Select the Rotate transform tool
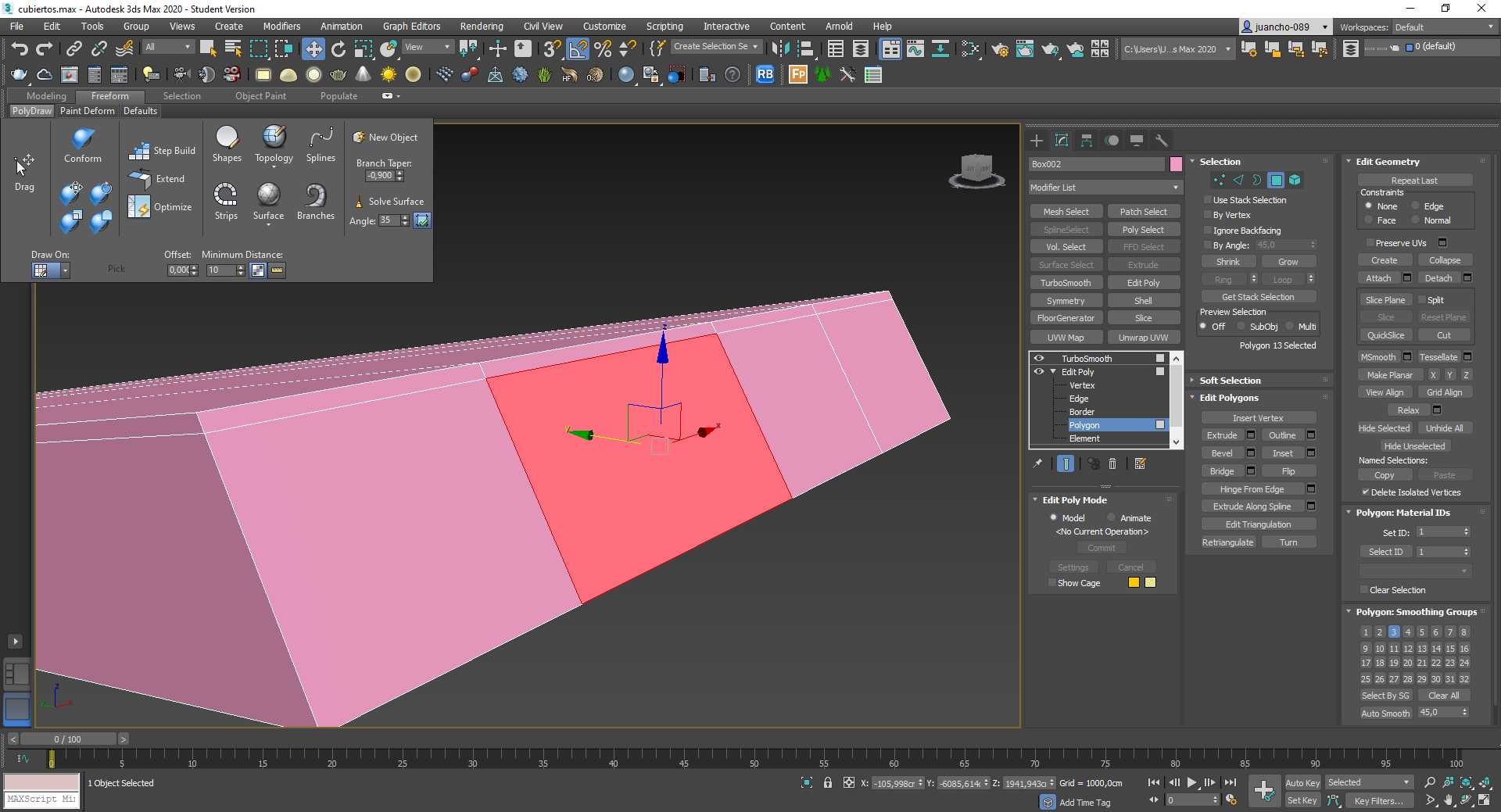1501x812 pixels. point(338,48)
